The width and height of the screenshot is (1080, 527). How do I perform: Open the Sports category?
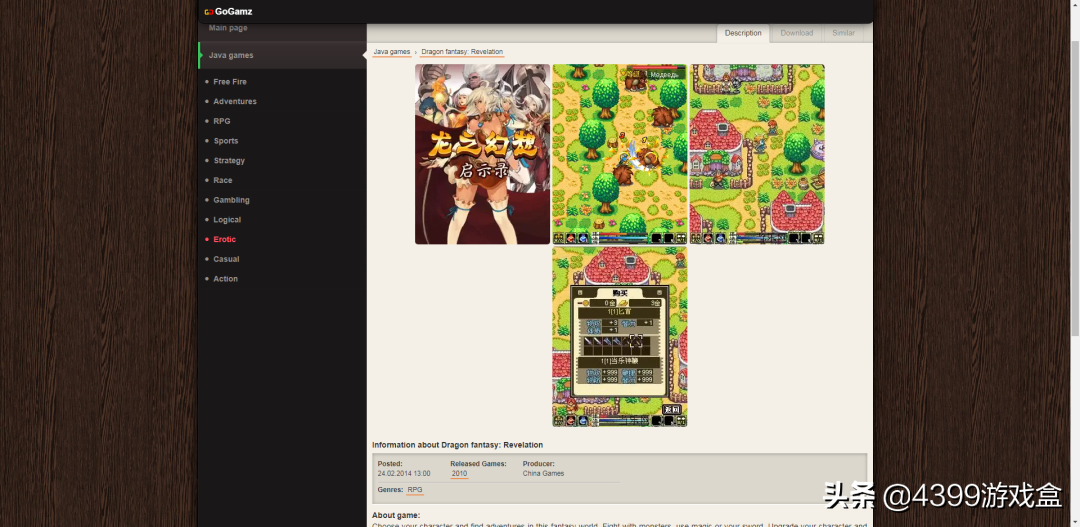[x=225, y=141]
